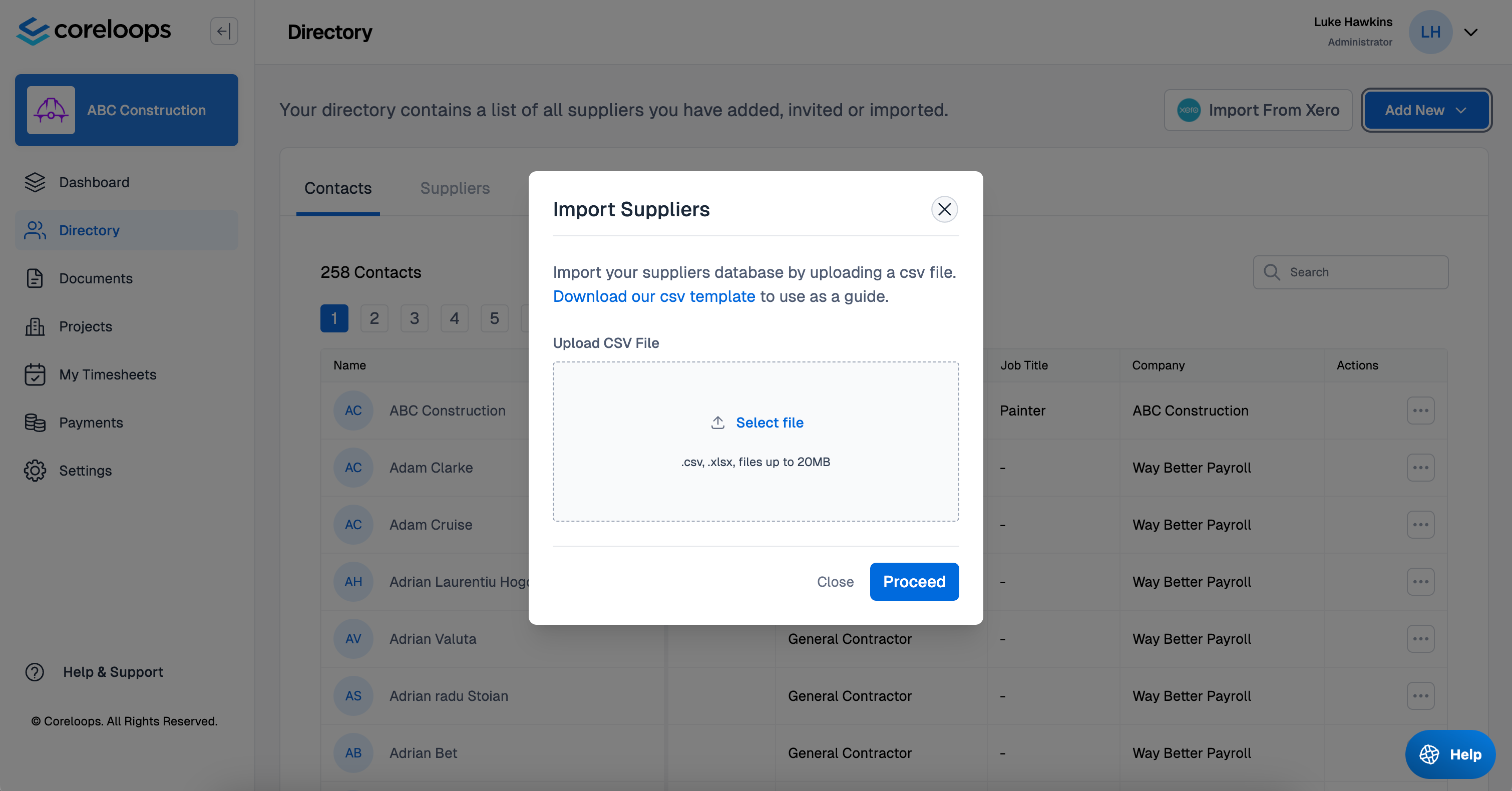This screenshot has height=791, width=1512.
Task: Click the Job Title column header
Action: point(1024,365)
